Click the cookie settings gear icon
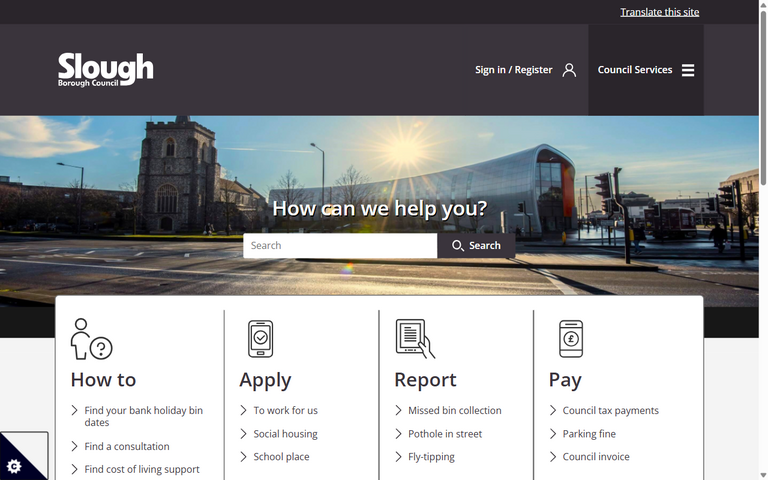 (14, 466)
